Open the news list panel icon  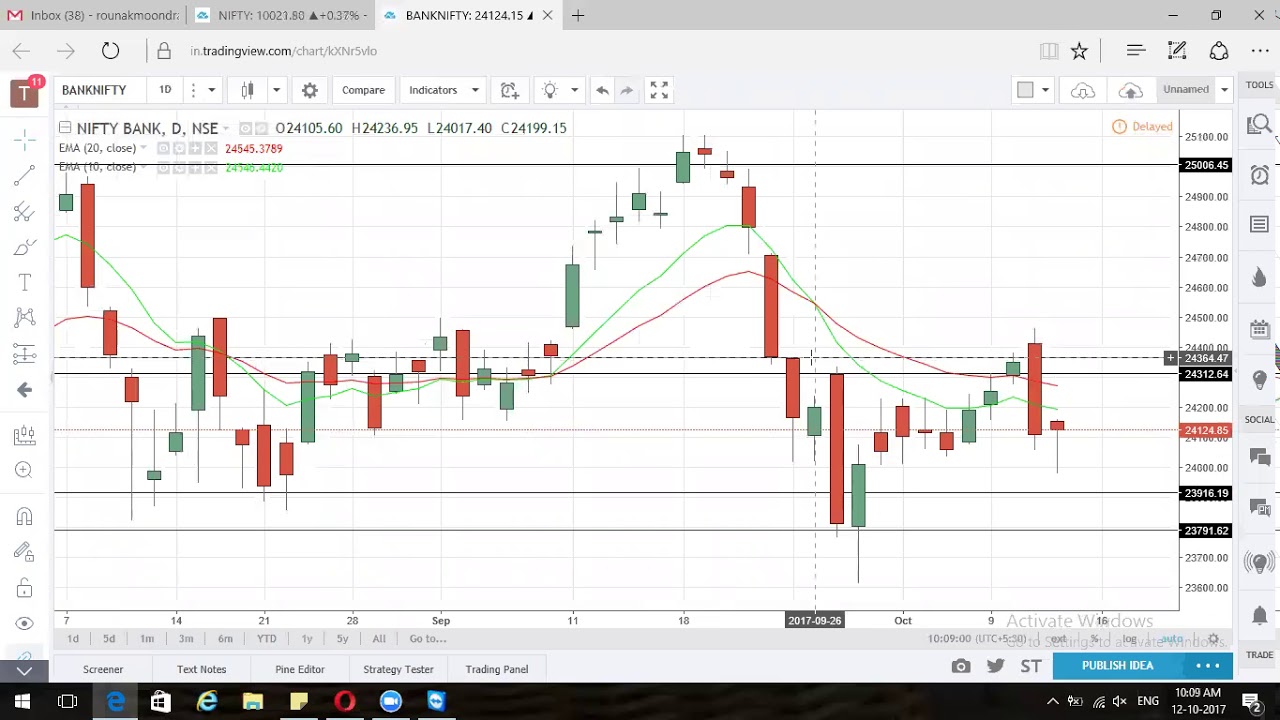tap(1259, 224)
